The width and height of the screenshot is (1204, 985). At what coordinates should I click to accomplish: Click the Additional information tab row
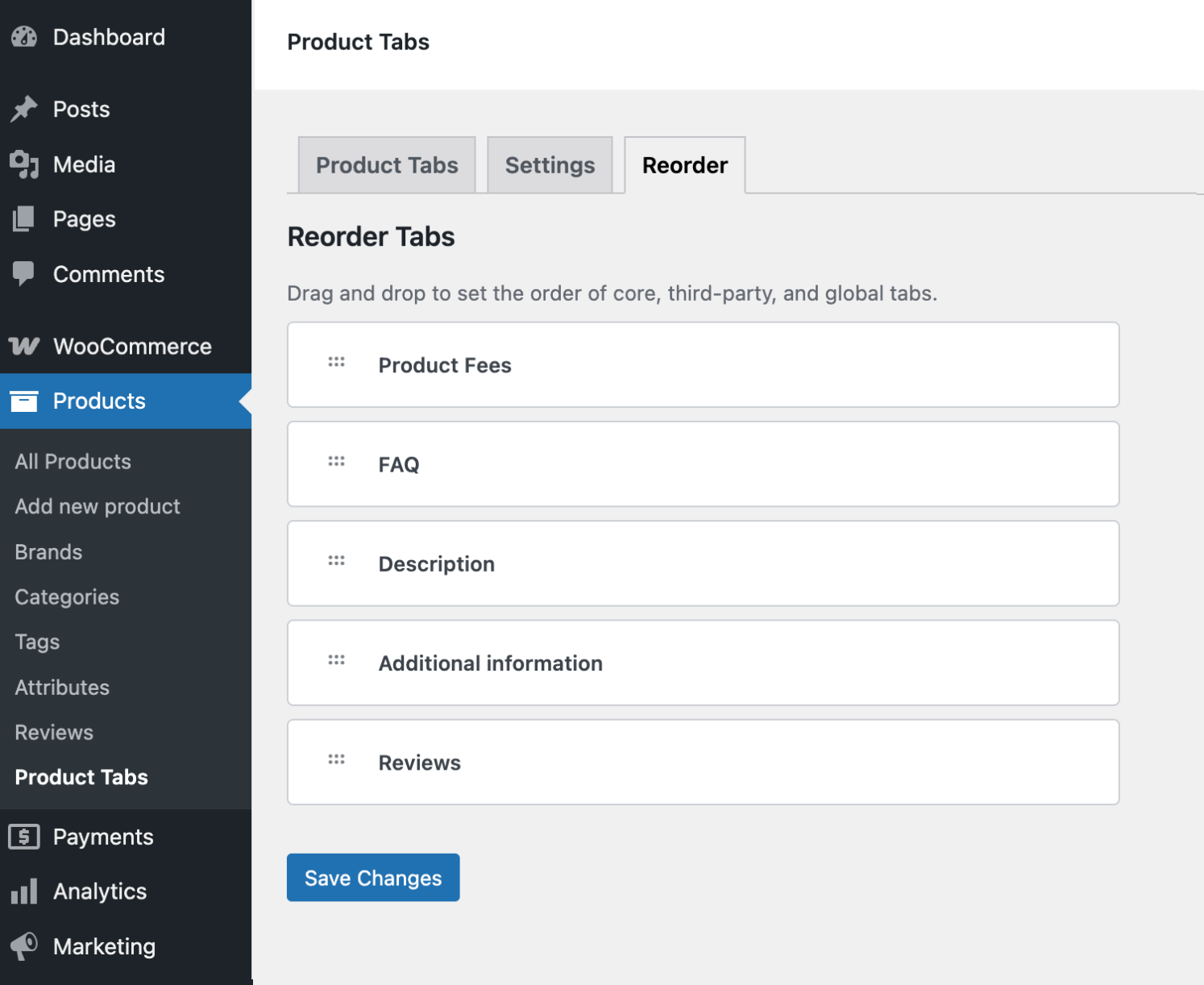[x=703, y=663]
